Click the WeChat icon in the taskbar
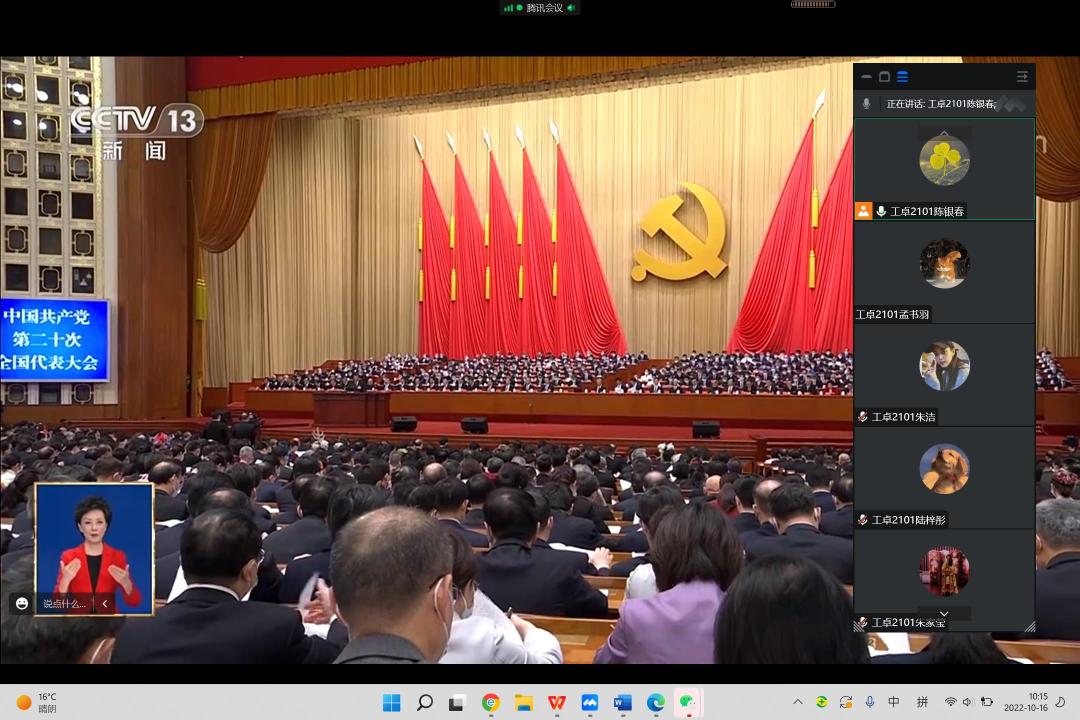The height and width of the screenshot is (720, 1080). click(x=688, y=702)
